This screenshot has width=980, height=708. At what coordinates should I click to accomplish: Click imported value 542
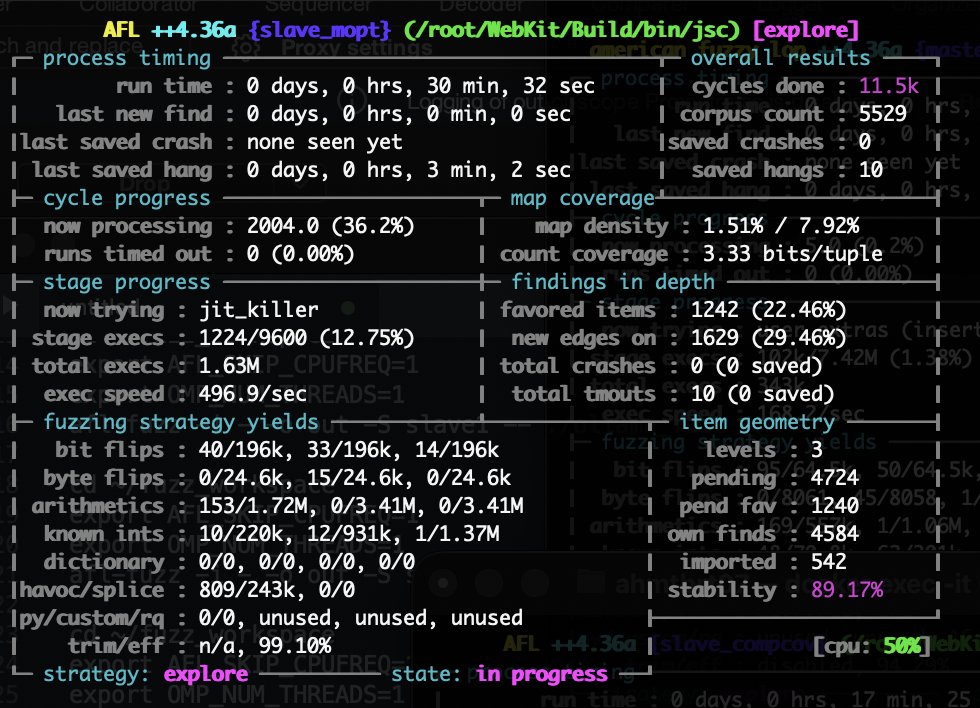pos(828,562)
